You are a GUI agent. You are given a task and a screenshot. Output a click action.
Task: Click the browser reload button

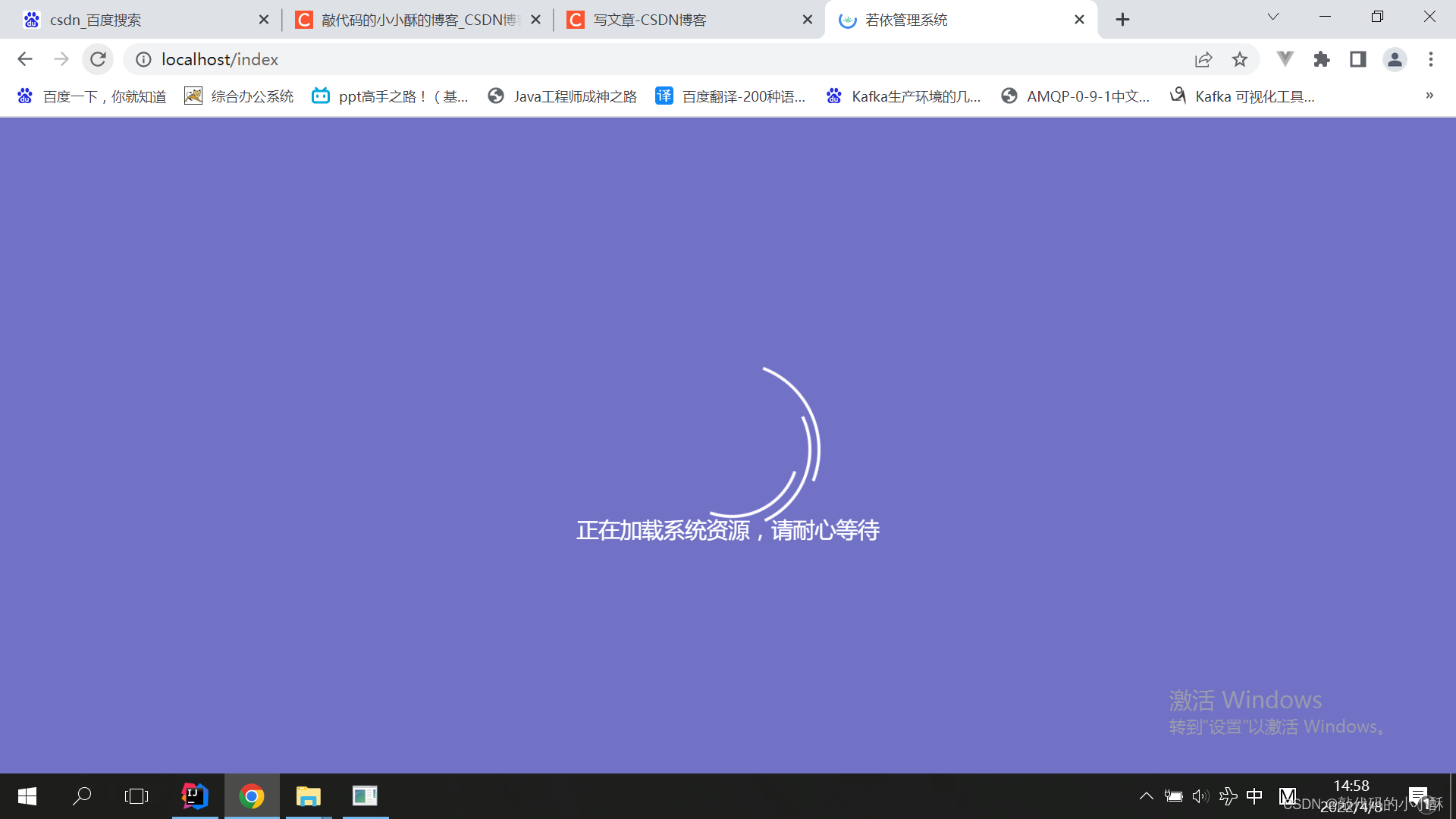[98, 59]
